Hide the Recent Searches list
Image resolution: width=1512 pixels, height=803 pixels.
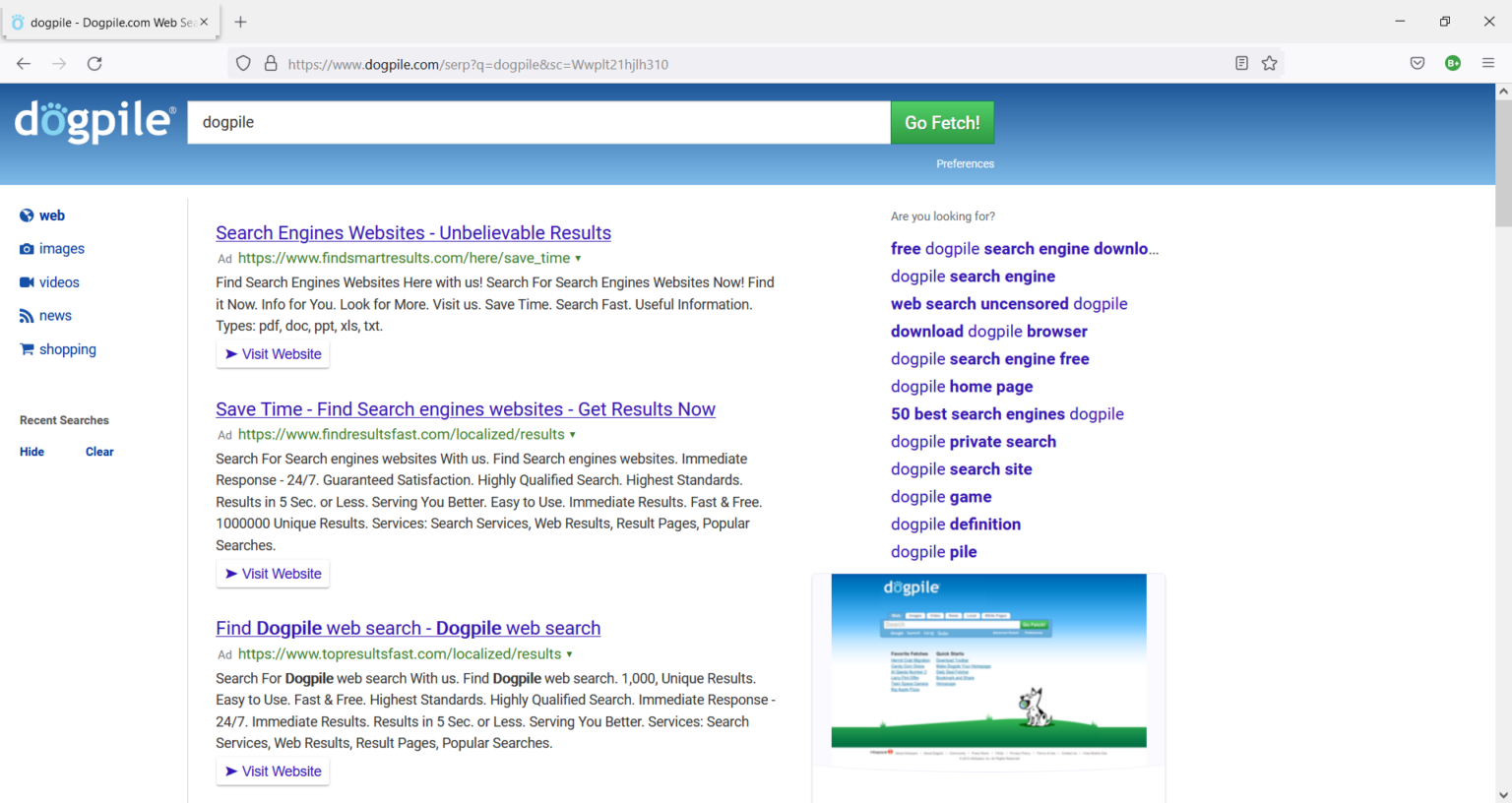[x=31, y=451]
